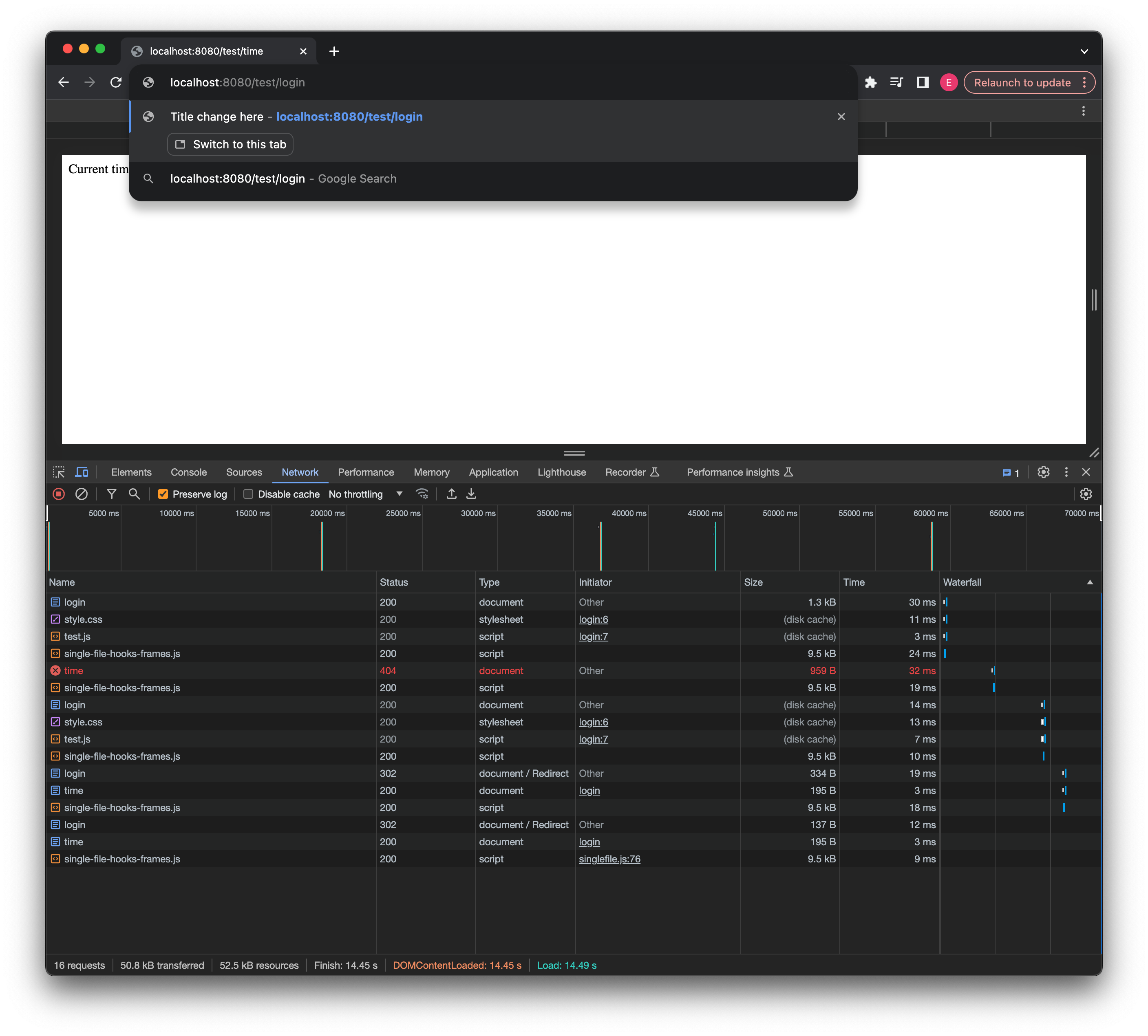
Task: Open the singlefile.js:76 initiator link
Action: click(x=610, y=859)
